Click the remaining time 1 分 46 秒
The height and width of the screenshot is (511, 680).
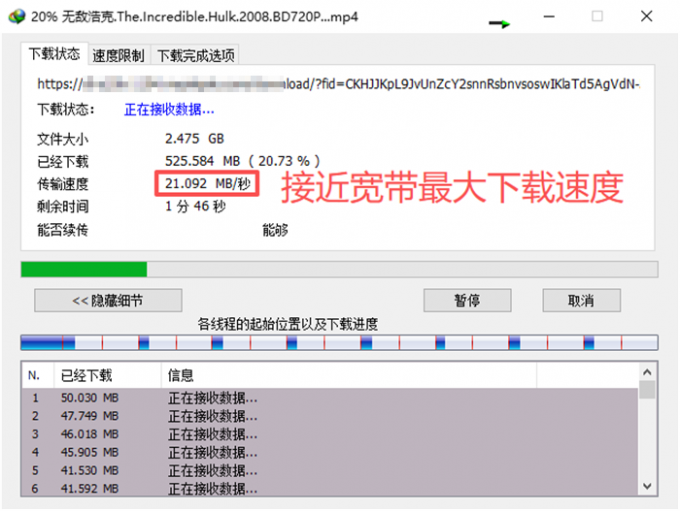click(195, 206)
